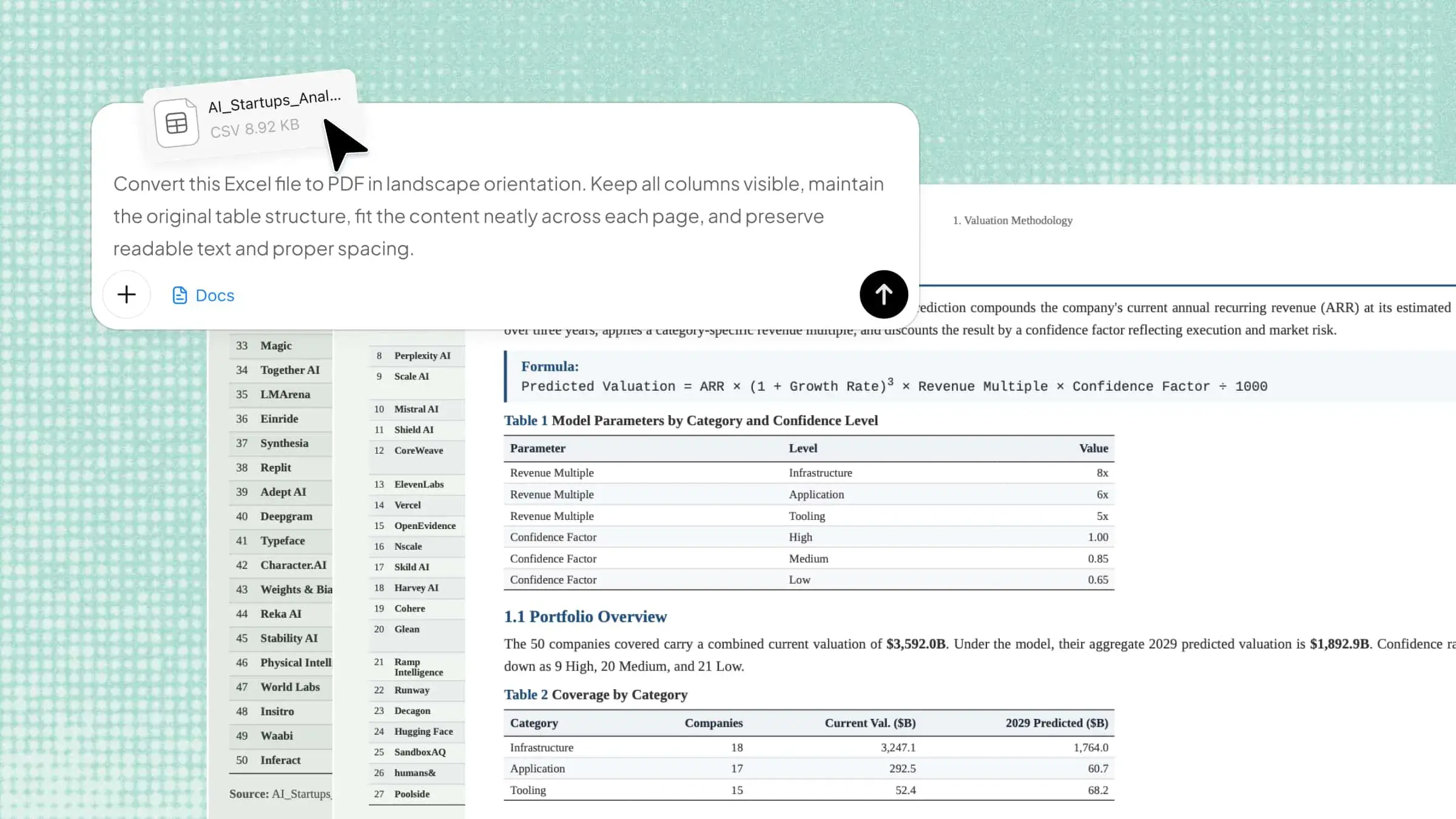Click row 35 'LMArena'
The width and height of the screenshot is (1456, 819).
tap(281, 394)
